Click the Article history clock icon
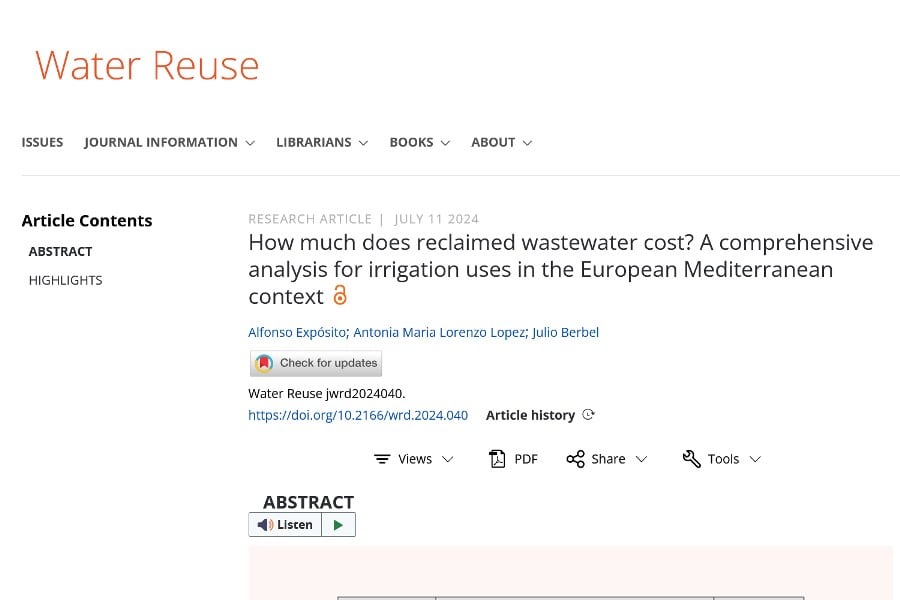 tap(588, 415)
